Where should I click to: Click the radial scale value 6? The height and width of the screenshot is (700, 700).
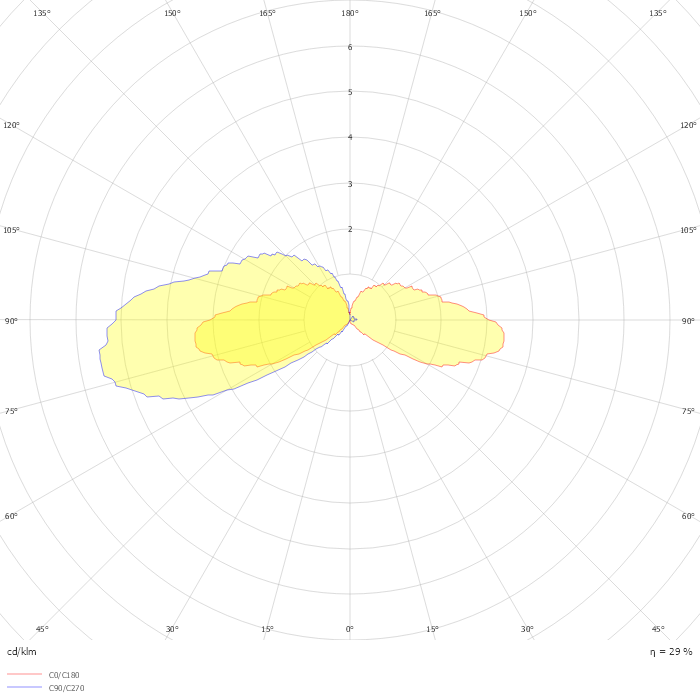pyautogui.click(x=350, y=47)
